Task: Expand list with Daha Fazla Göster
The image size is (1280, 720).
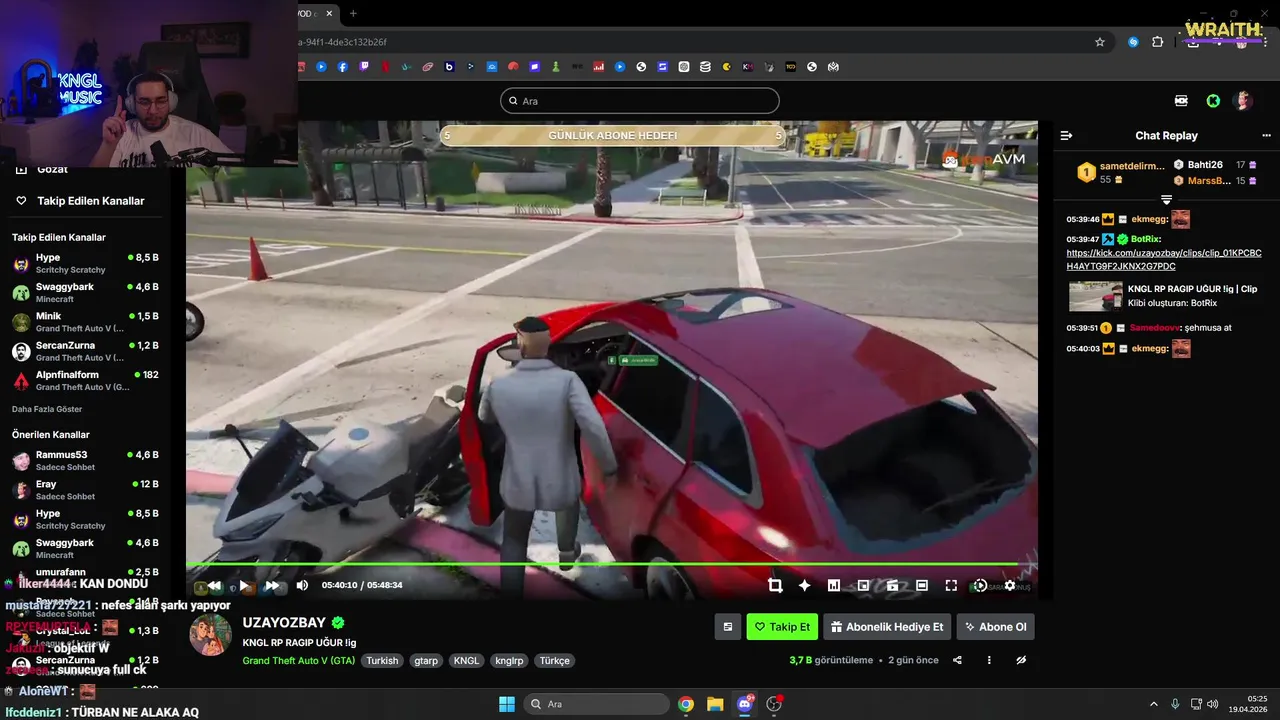Action: [x=47, y=409]
